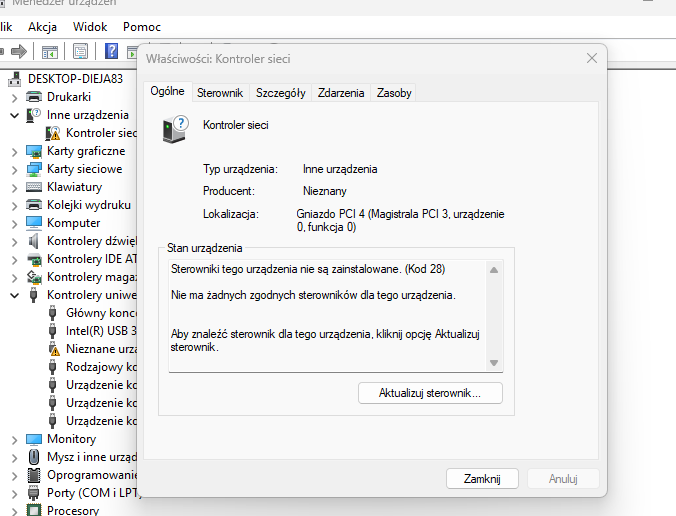Click the Drukarki printer icon
The image size is (676, 516).
(34, 97)
